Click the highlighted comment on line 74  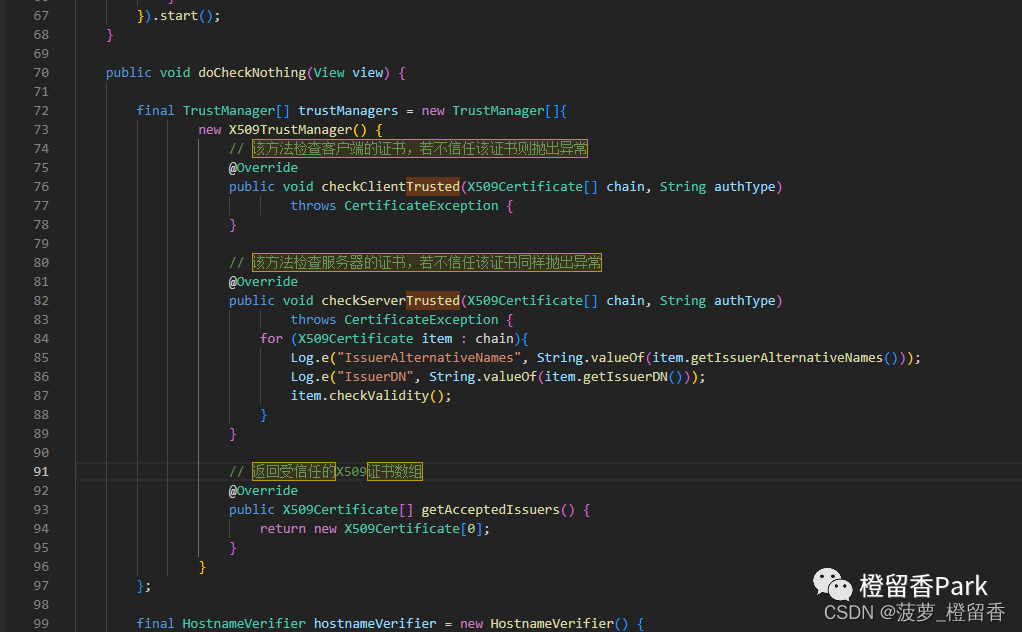pyautogui.click(x=419, y=149)
